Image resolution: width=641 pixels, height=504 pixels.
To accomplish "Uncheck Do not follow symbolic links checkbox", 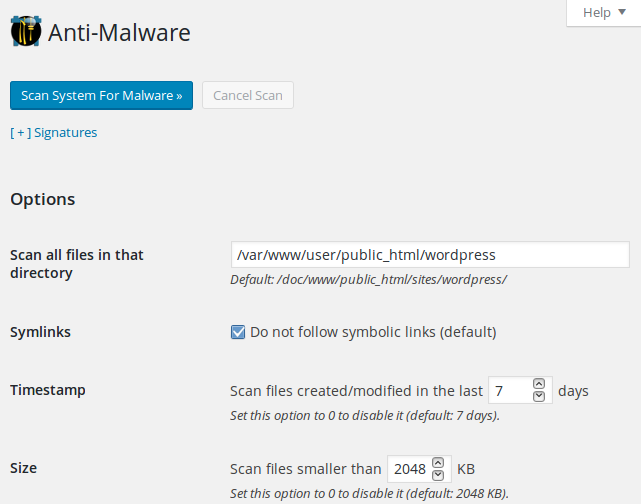I will pos(238,332).
